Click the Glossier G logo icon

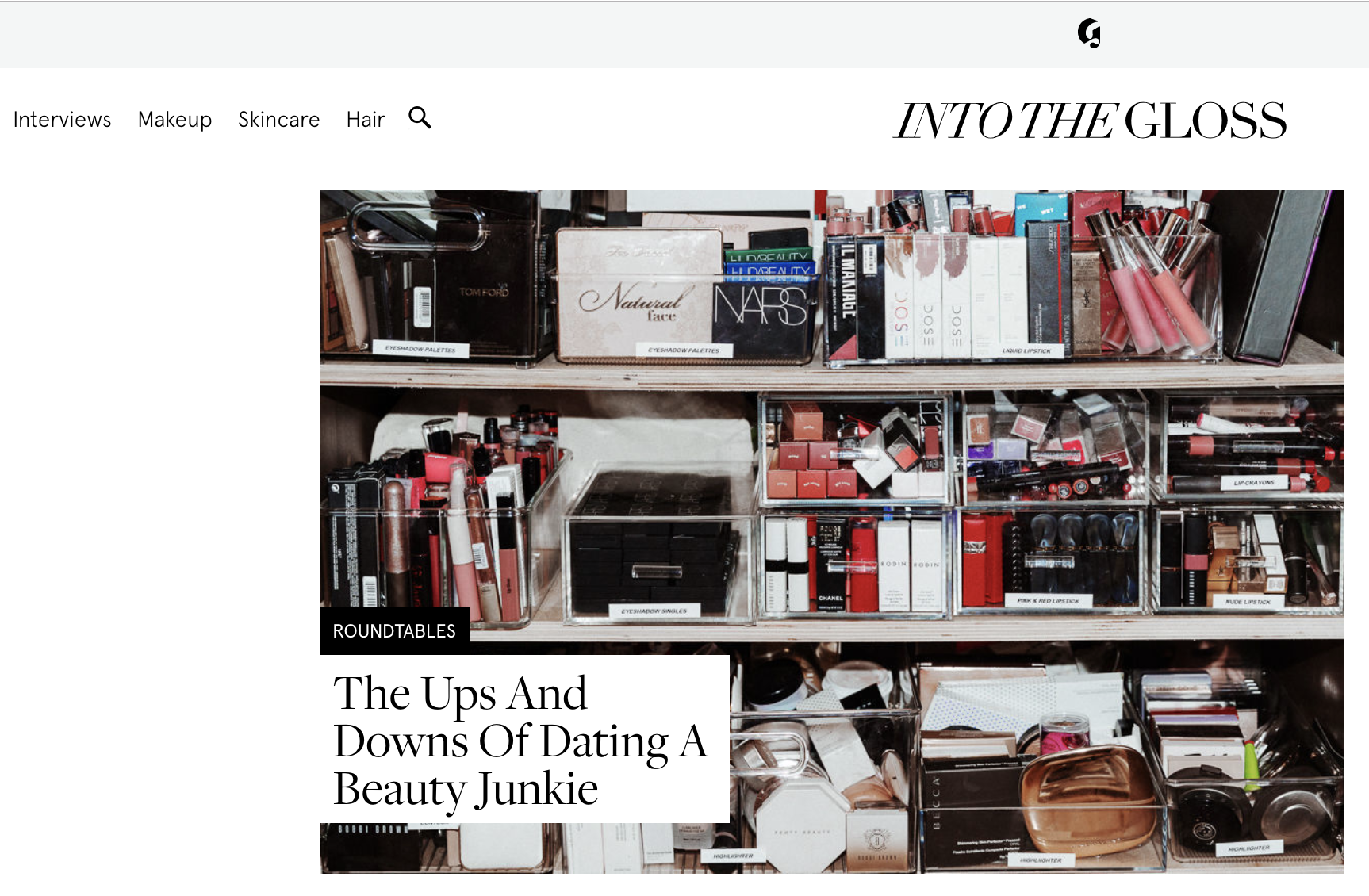(x=1089, y=33)
